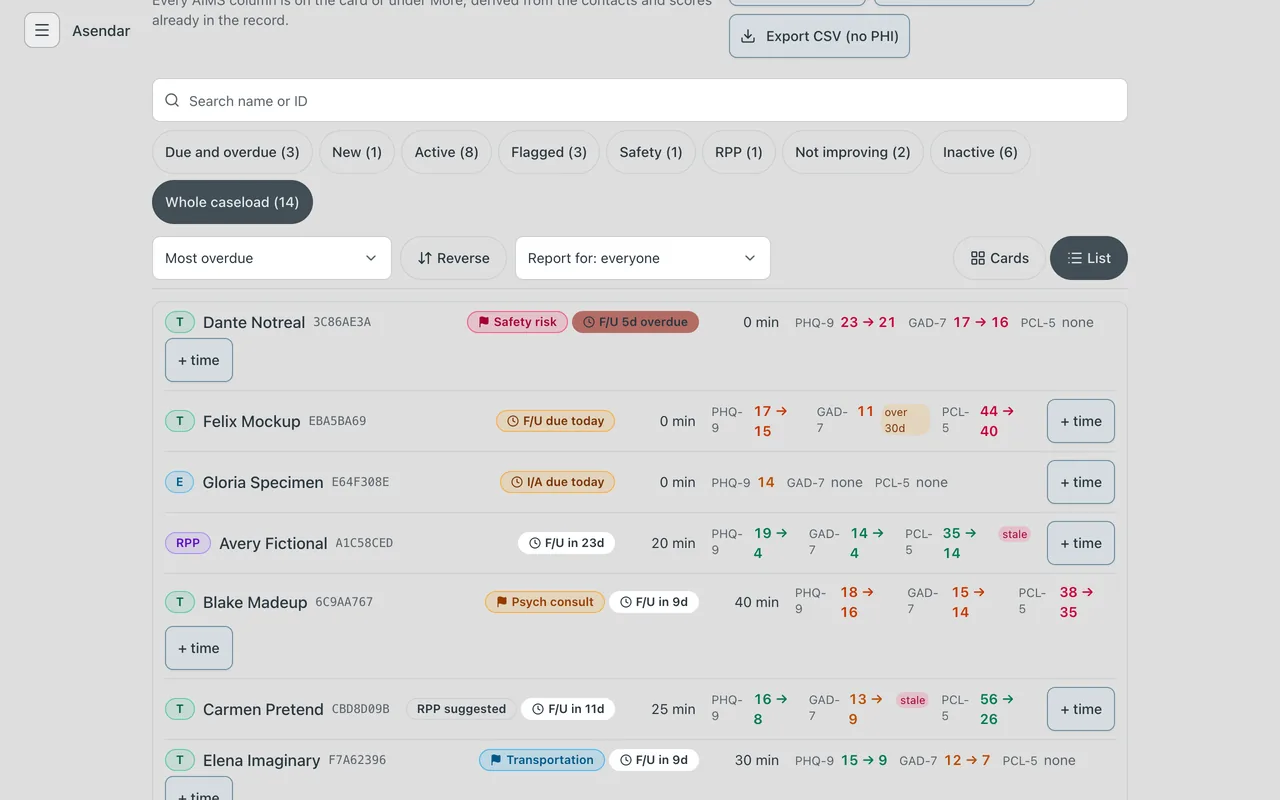Add time for Felix Mockup

(1081, 421)
